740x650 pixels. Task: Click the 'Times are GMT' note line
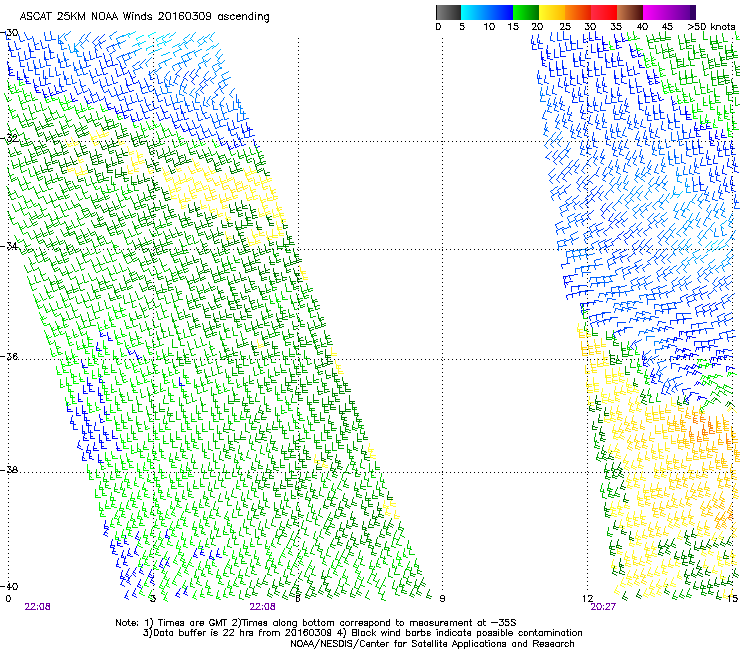[316, 623]
